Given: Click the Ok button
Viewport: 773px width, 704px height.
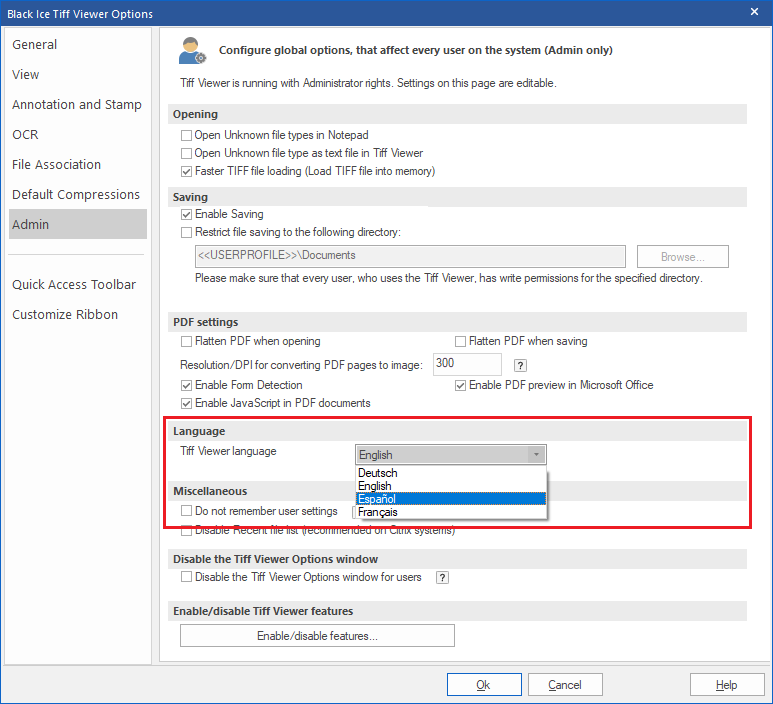Looking at the screenshot, I should point(484,685).
